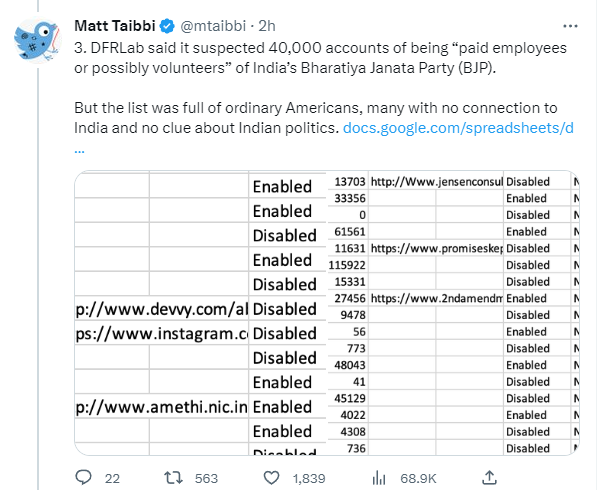
Task: Open the right spreadsheet image with jensenconsul URL
Action: click(453, 313)
